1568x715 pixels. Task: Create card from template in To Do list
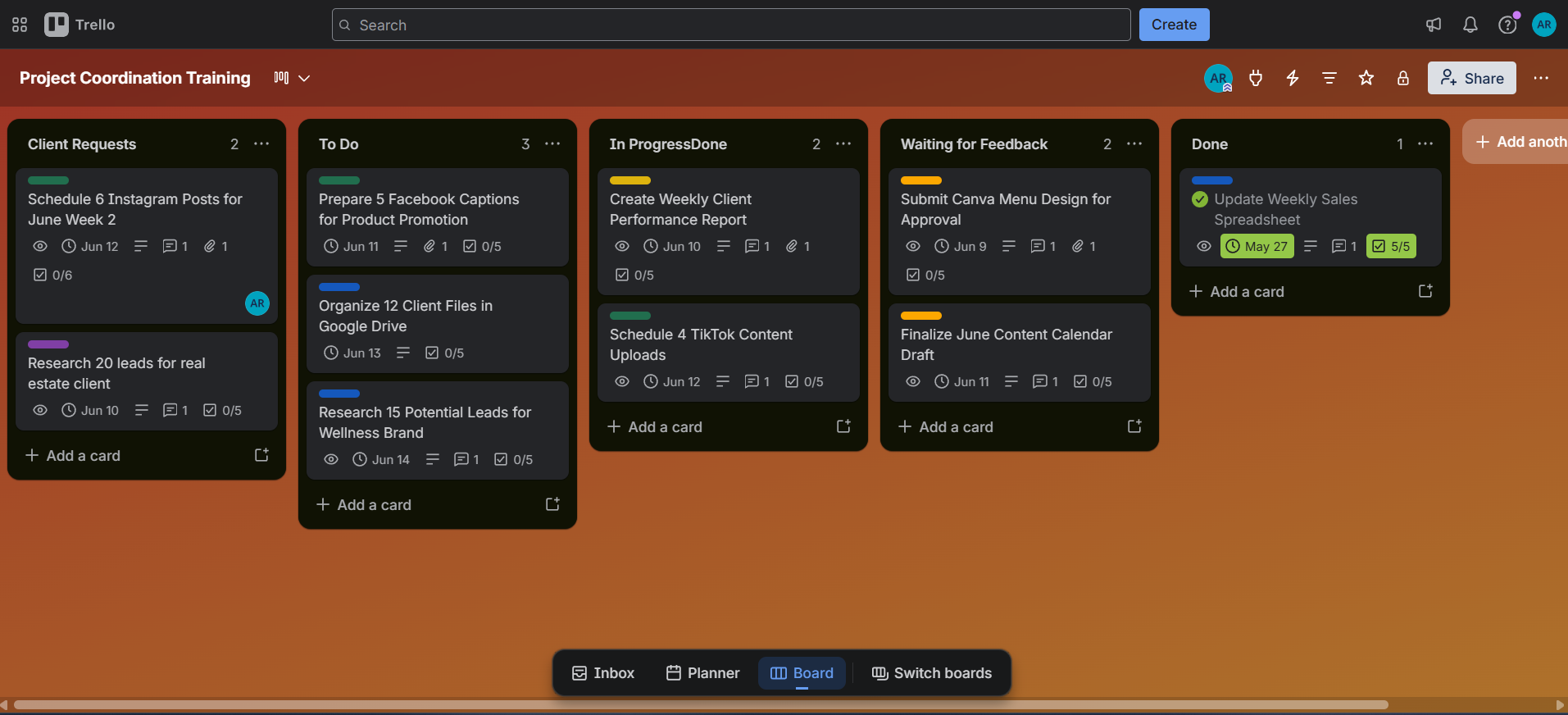coord(552,504)
